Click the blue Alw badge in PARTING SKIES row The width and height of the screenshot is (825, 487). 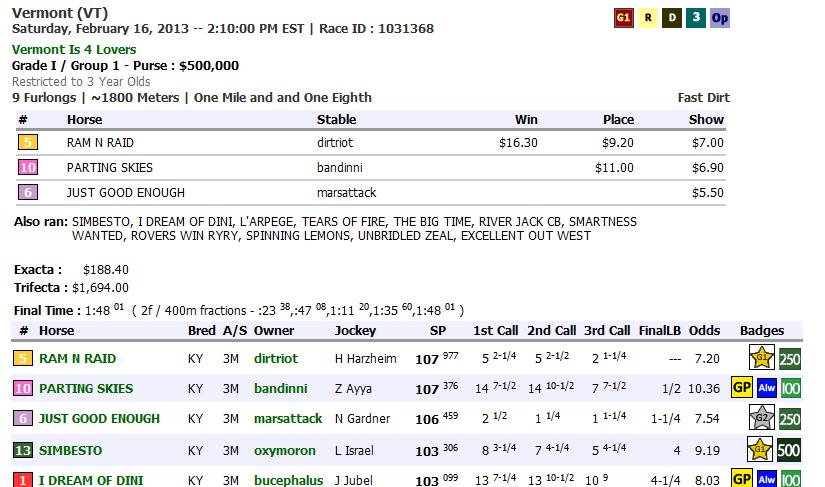[x=766, y=388]
